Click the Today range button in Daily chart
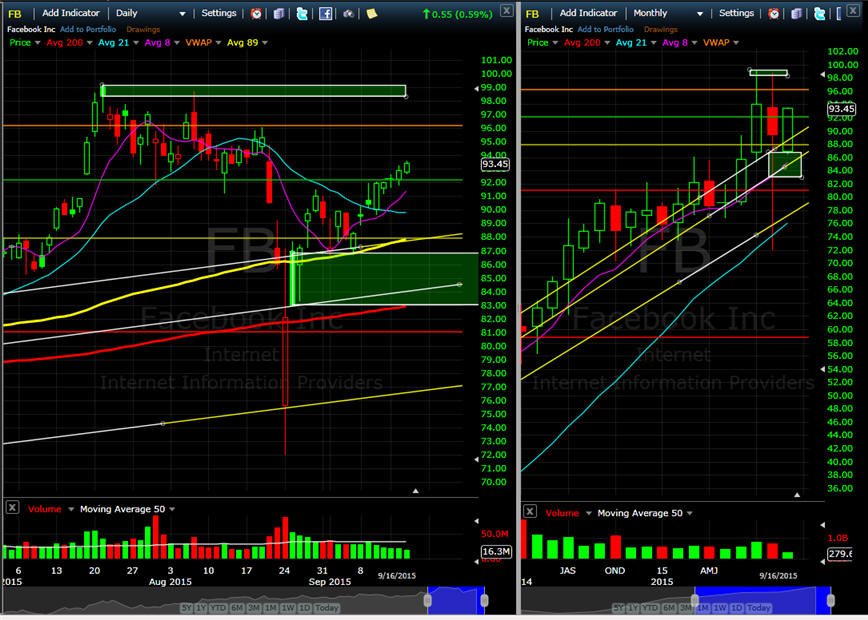The width and height of the screenshot is (868, 620). (327, 608)
